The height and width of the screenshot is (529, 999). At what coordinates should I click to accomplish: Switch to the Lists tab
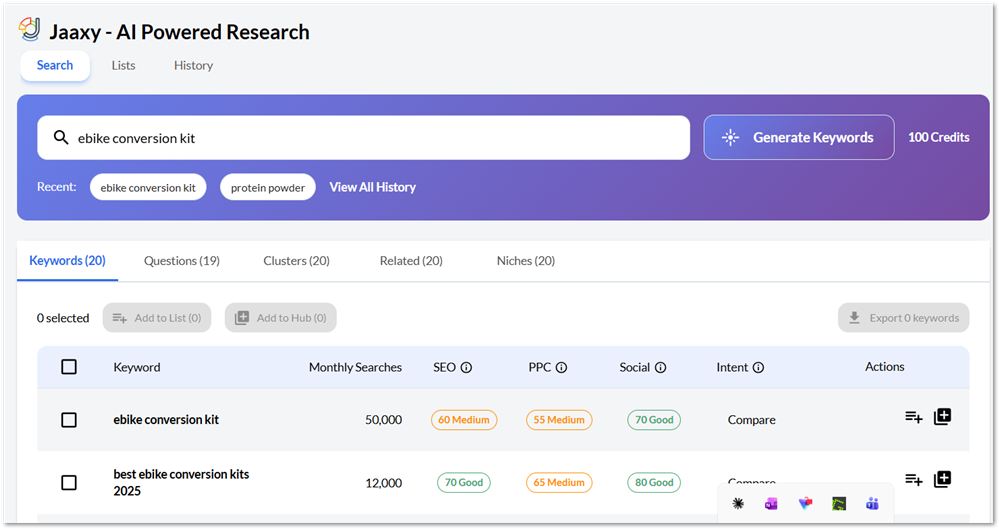(x=123, y=65)
